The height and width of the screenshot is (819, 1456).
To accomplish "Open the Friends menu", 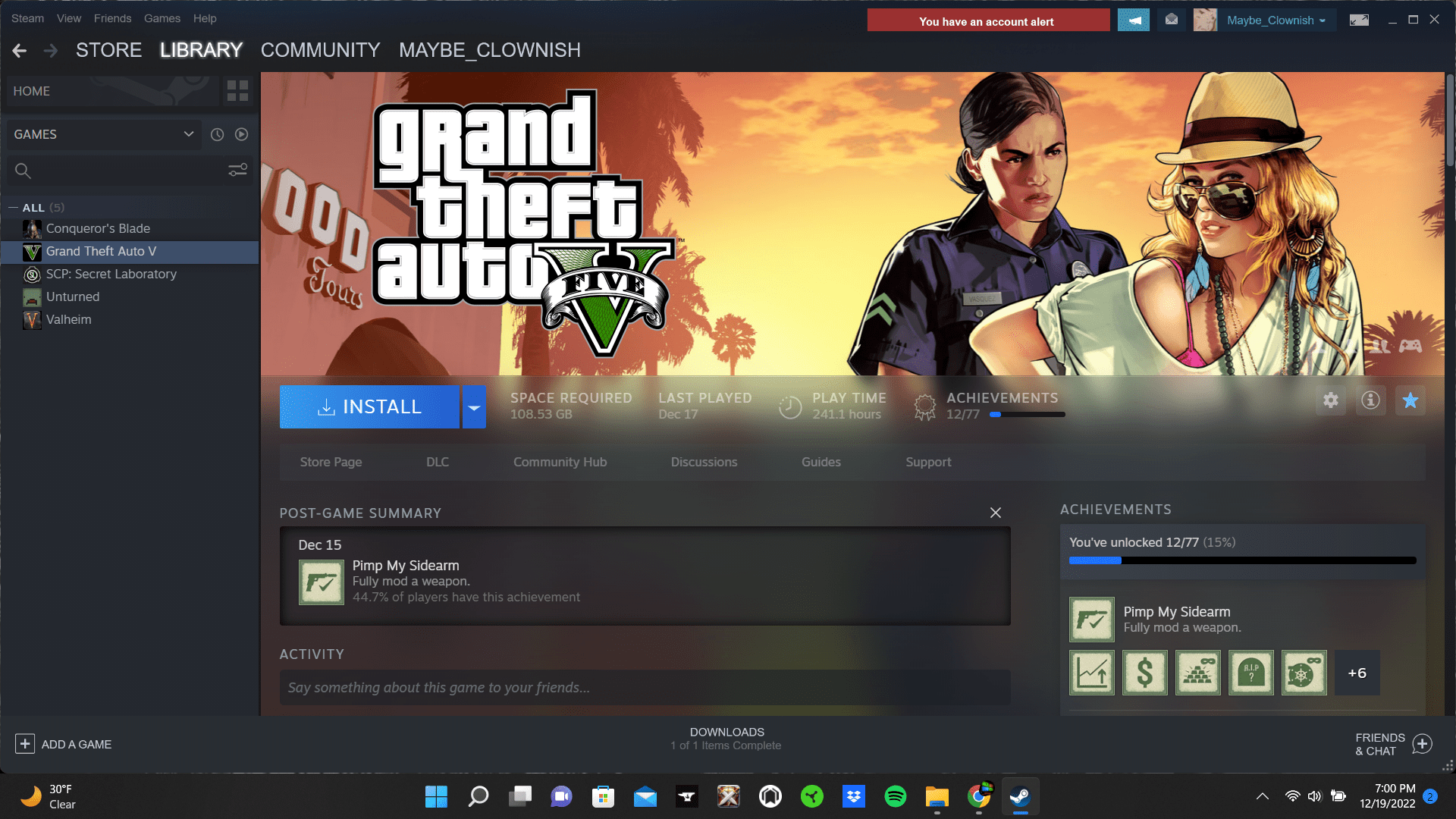I will [112, 18].
